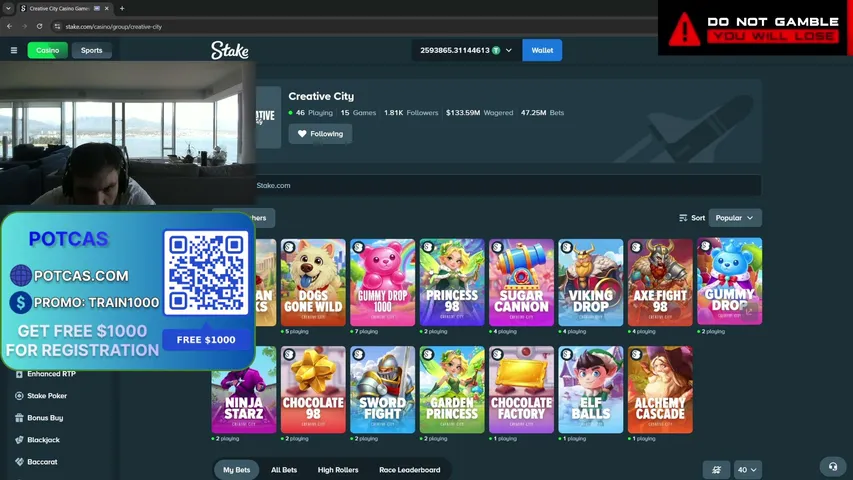Open the browser tab list chevron
This screenshot has height=480, width=853.
[x=8, y=8]
